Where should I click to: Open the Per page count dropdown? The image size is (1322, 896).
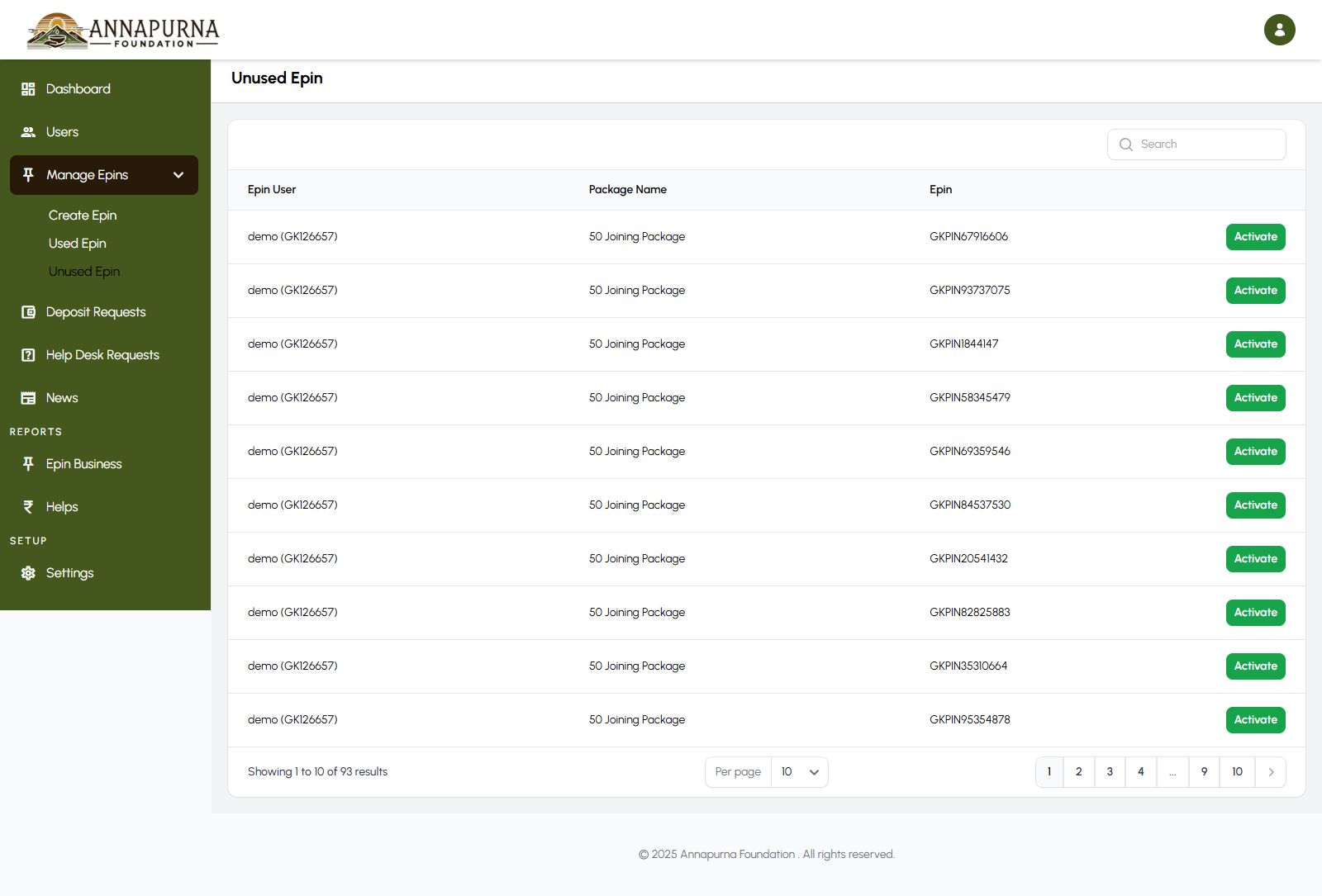799,772
